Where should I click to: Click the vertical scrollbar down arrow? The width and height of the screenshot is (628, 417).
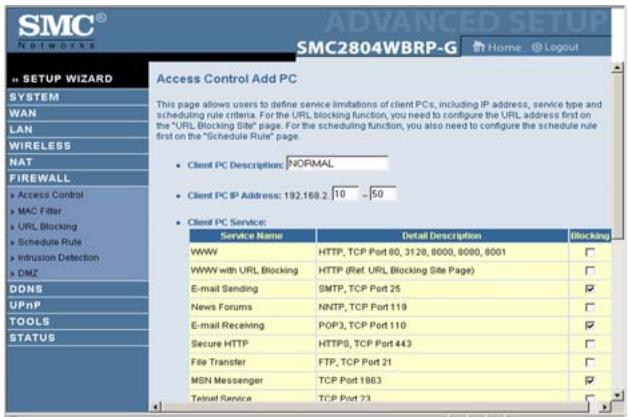coord(617,395)
